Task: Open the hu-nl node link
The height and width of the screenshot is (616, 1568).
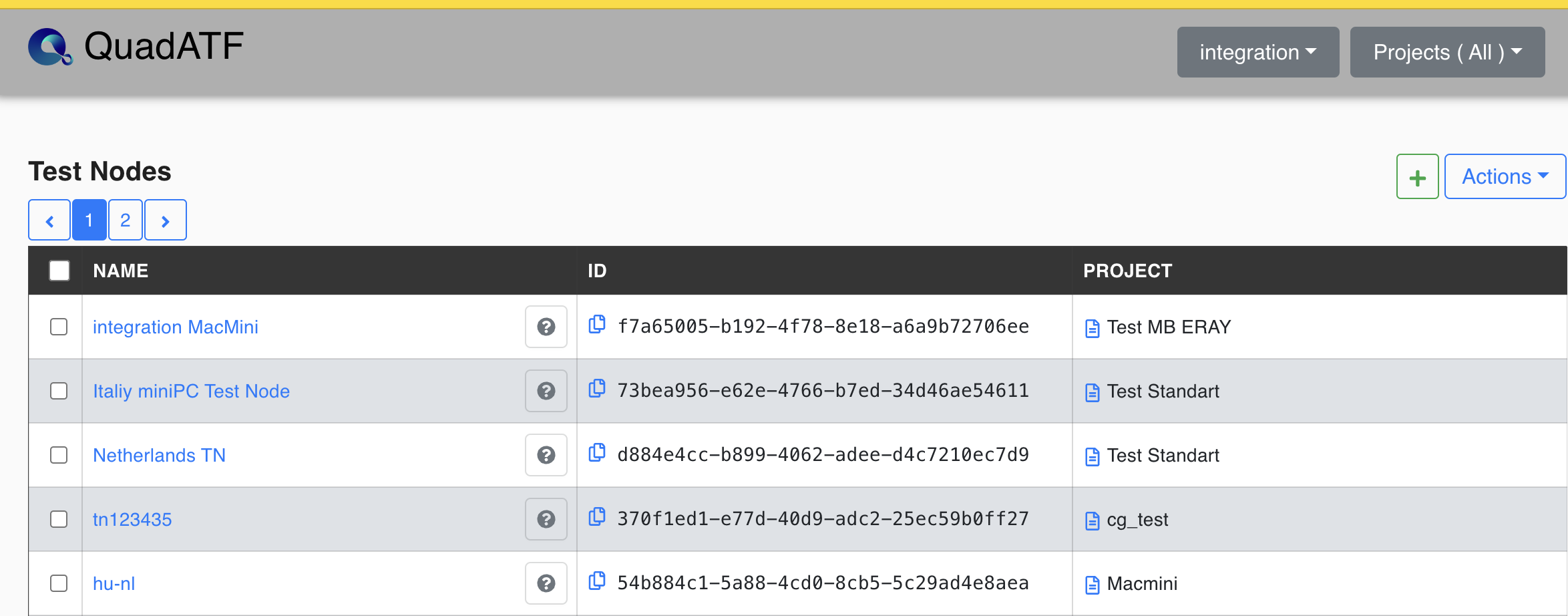Action: (x=114, y=583)
